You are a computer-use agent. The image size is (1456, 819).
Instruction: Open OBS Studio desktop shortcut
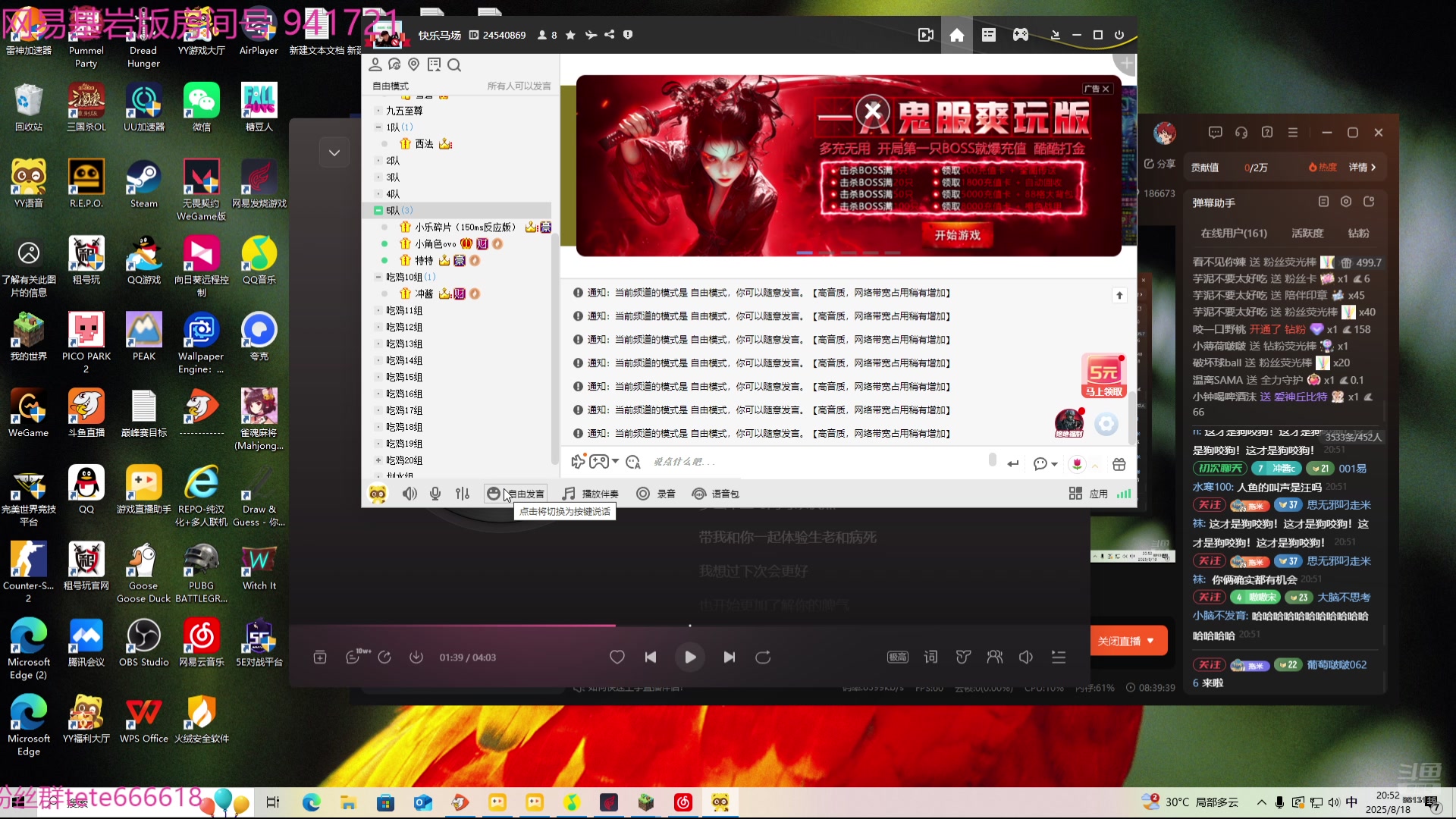tap(143, 642)
